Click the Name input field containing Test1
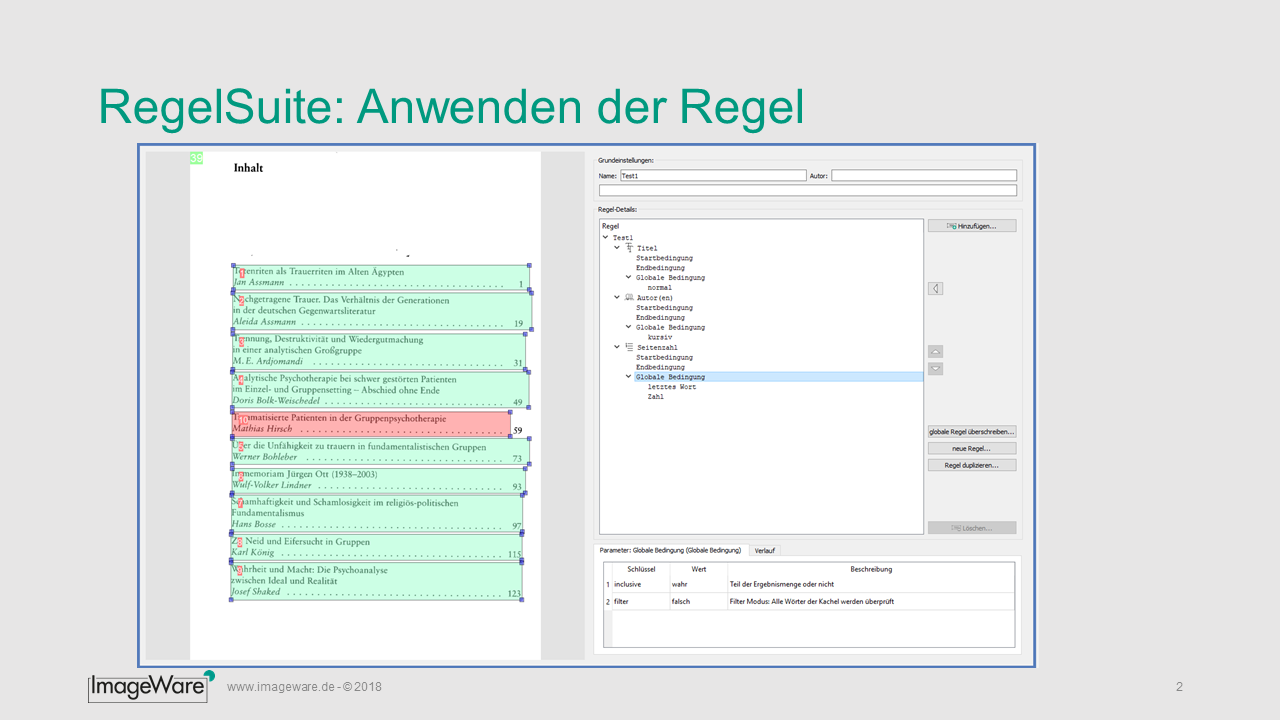The height and width of the screenshot is (720, 1280). [x=712, y=176]
